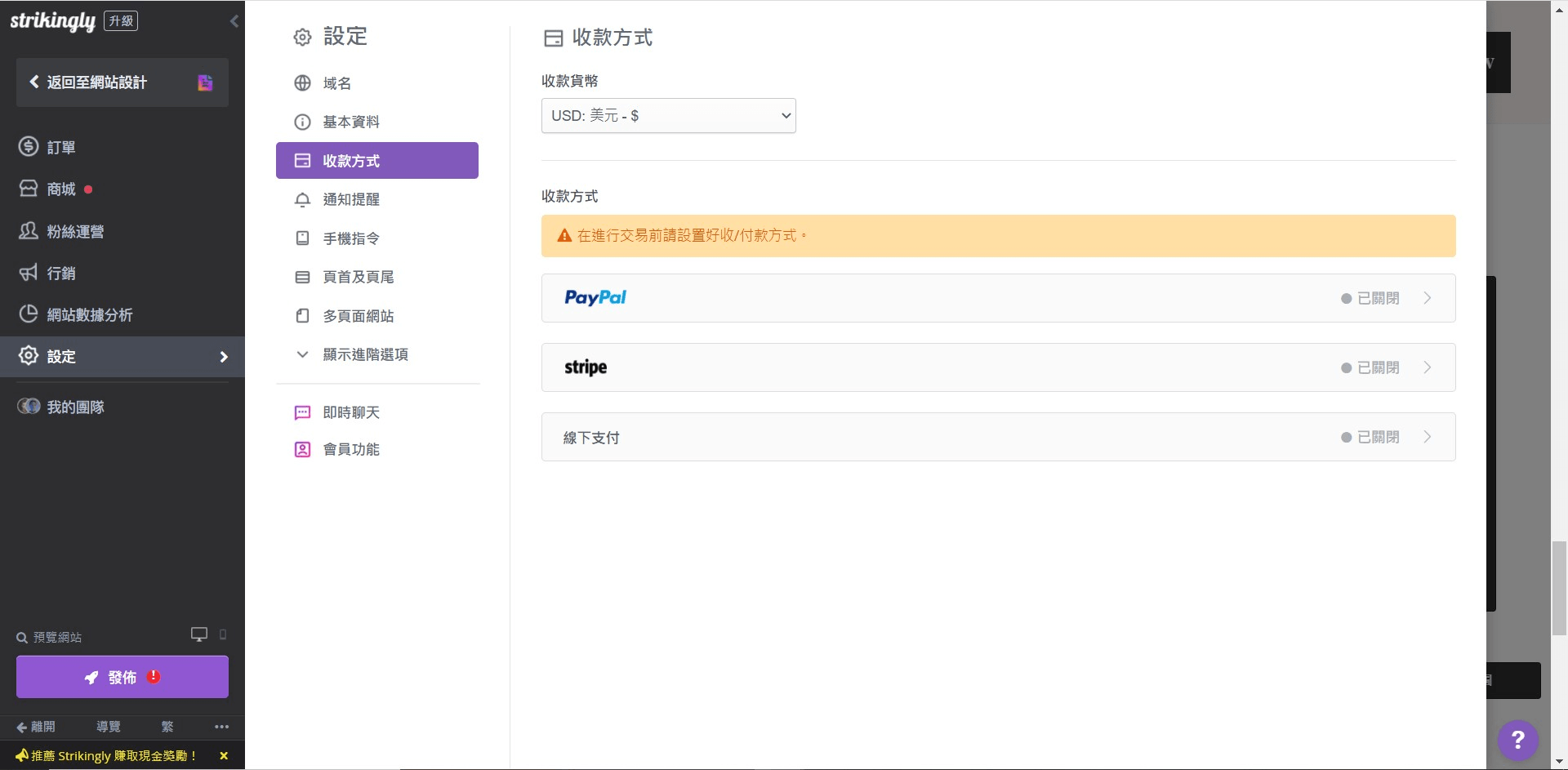The image size is (1568, 770).
Task: Open the 訂單 (Orders) section
Action: (61, 147)
